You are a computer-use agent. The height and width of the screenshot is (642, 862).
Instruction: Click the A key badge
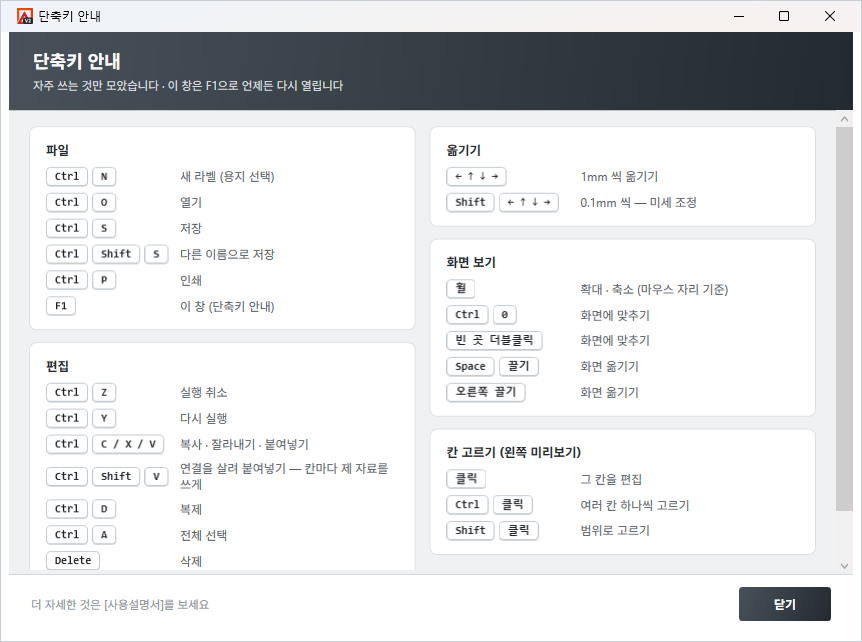click(x=104, y=535)
